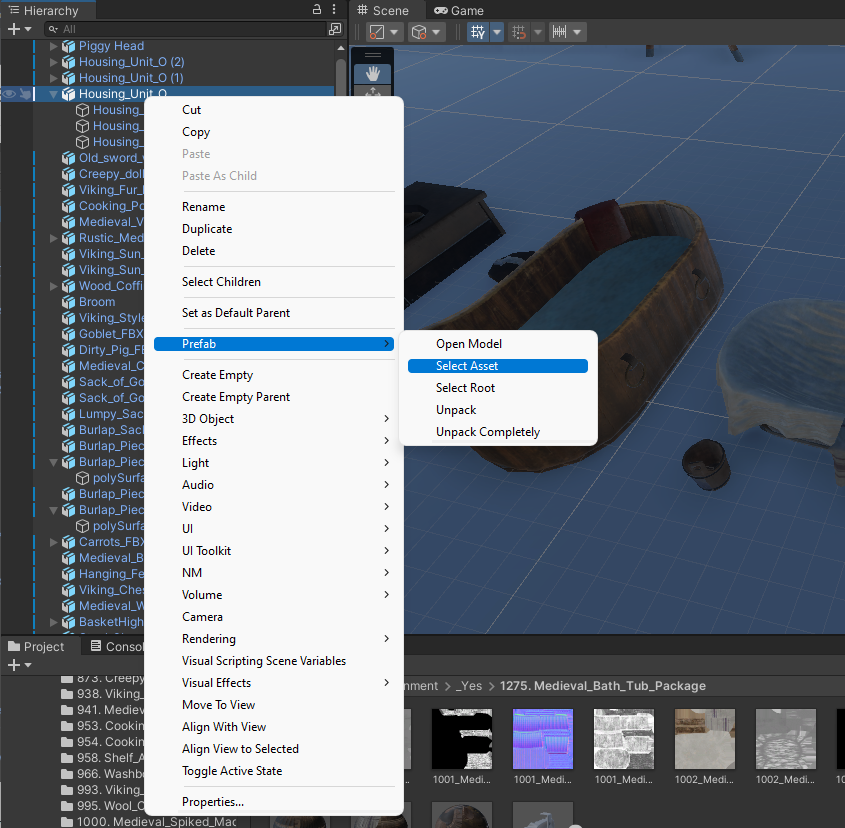Click the Old_sword prefab icon
This screenshot has height=828, width=845.
(x=68, y=158)
